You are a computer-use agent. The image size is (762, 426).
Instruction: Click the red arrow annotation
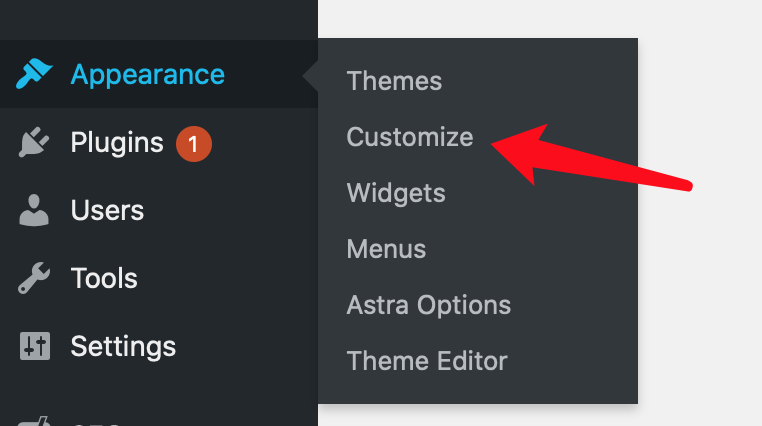(x=591, y=156)
